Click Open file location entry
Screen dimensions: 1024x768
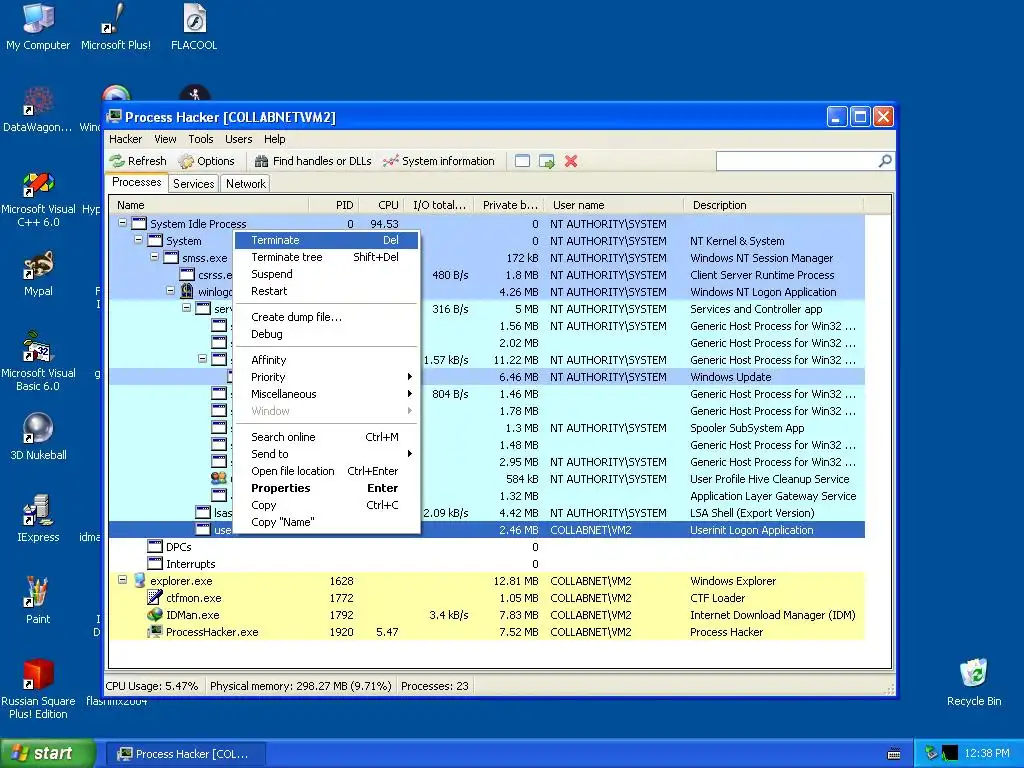click(x=326, y=472)
